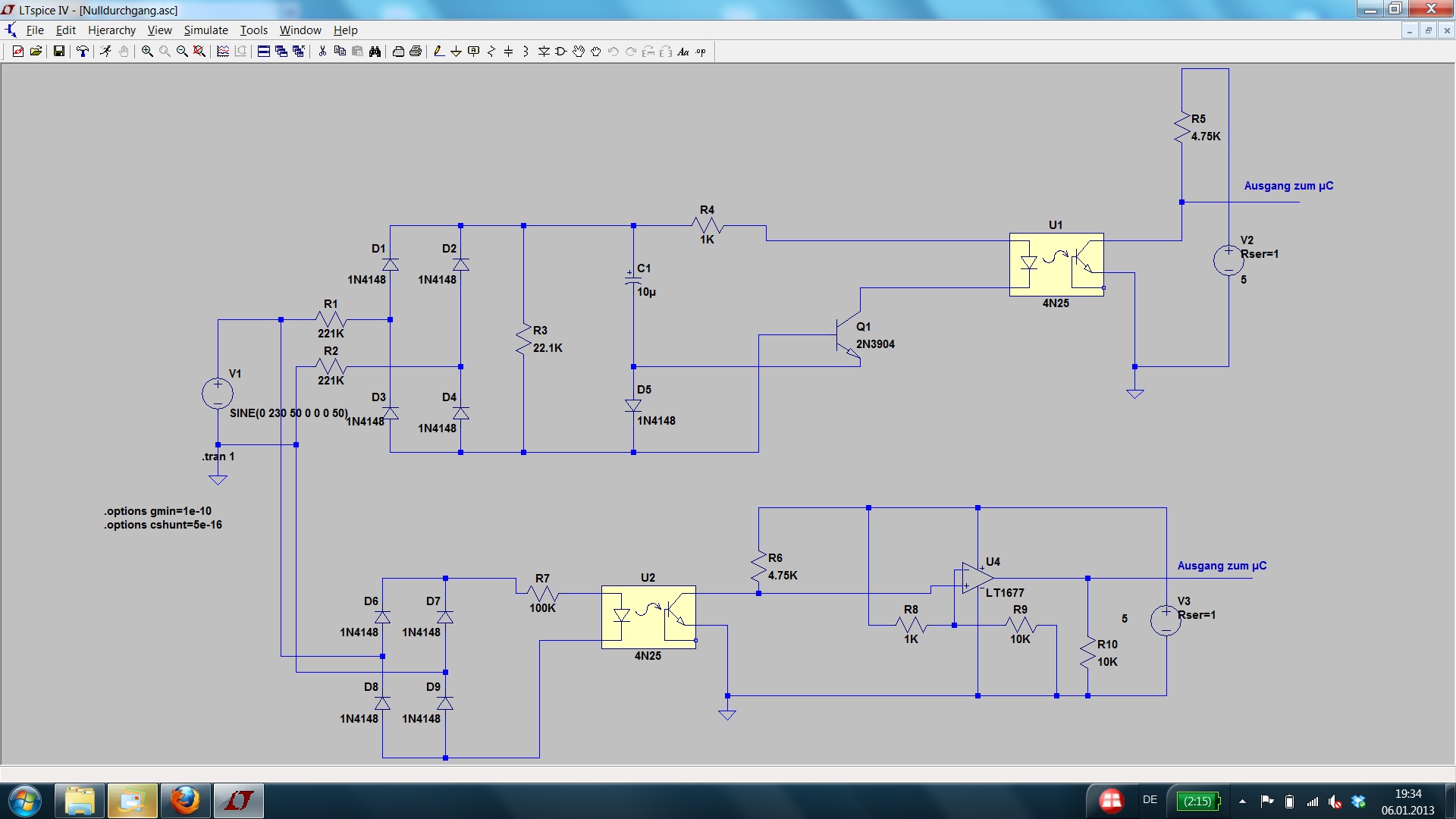Open the Help menu

pyautogui.click(x=345, y=30)
